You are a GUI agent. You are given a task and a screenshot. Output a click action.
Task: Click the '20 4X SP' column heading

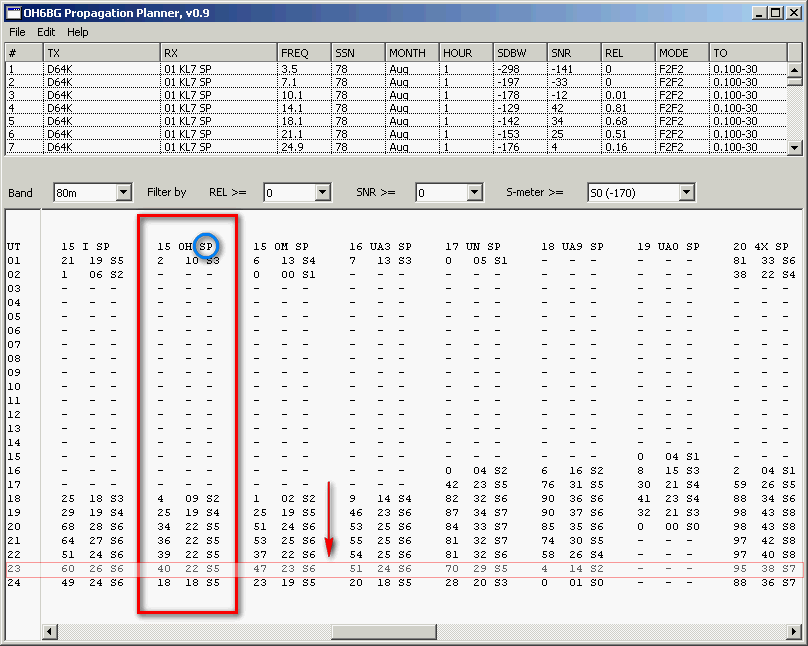(761, 246)
